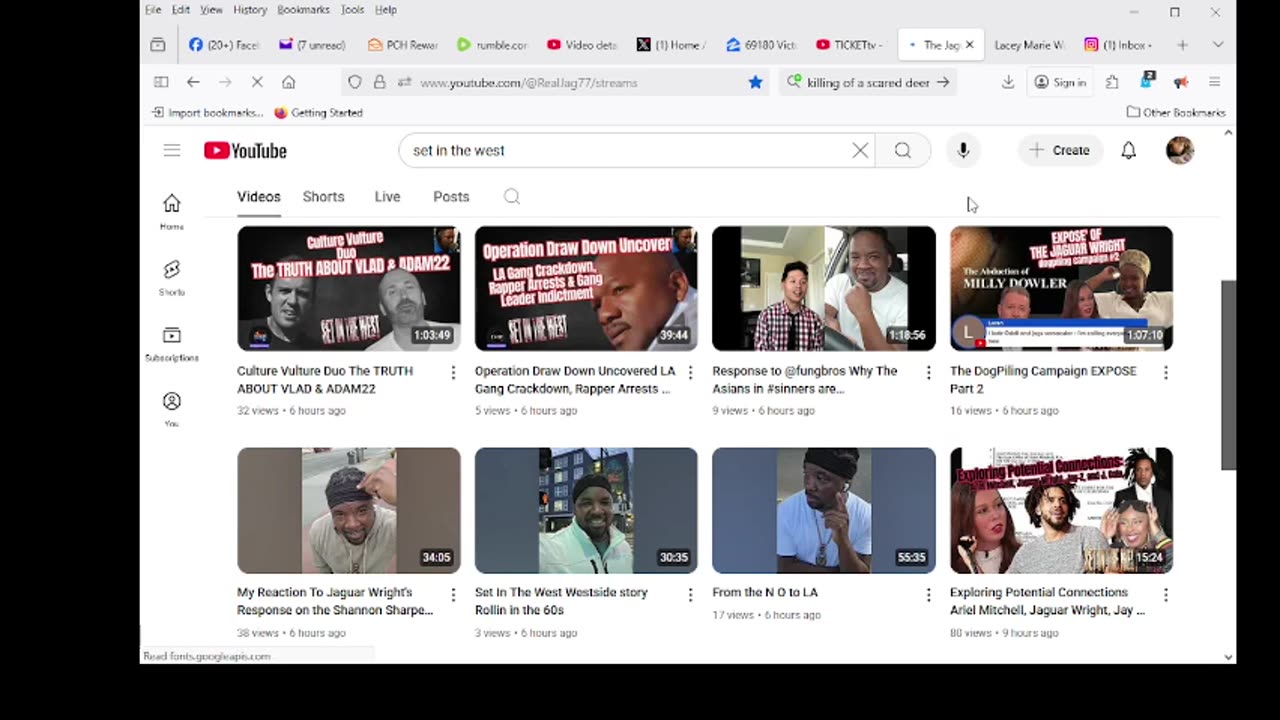Click the tracking protection shield icon

pos(355,82)
